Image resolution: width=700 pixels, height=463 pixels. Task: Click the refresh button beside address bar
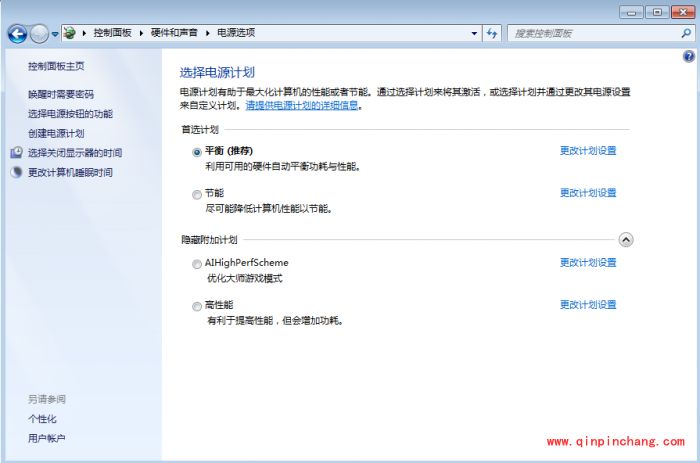pos(492,33)
